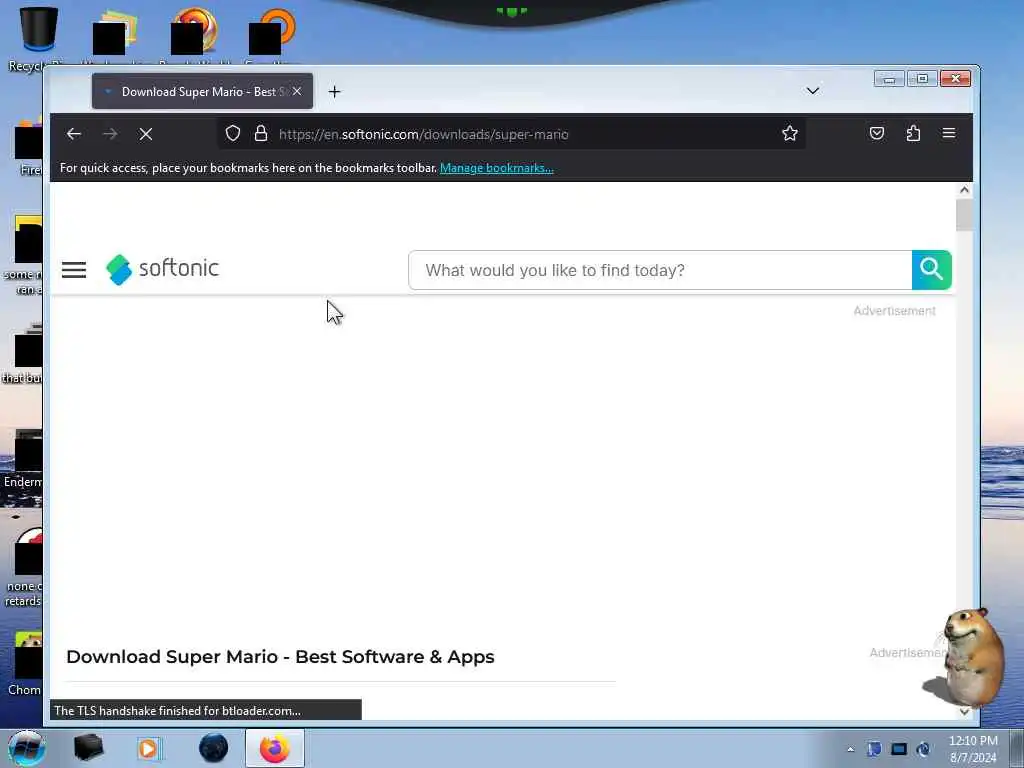Open the Save to Pocket icon
Screen dimensions: 1024x768
pos(876,133)
